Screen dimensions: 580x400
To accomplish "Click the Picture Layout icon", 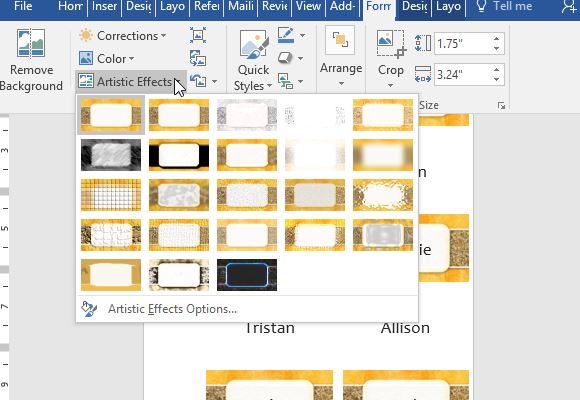I will pos(286,81).
